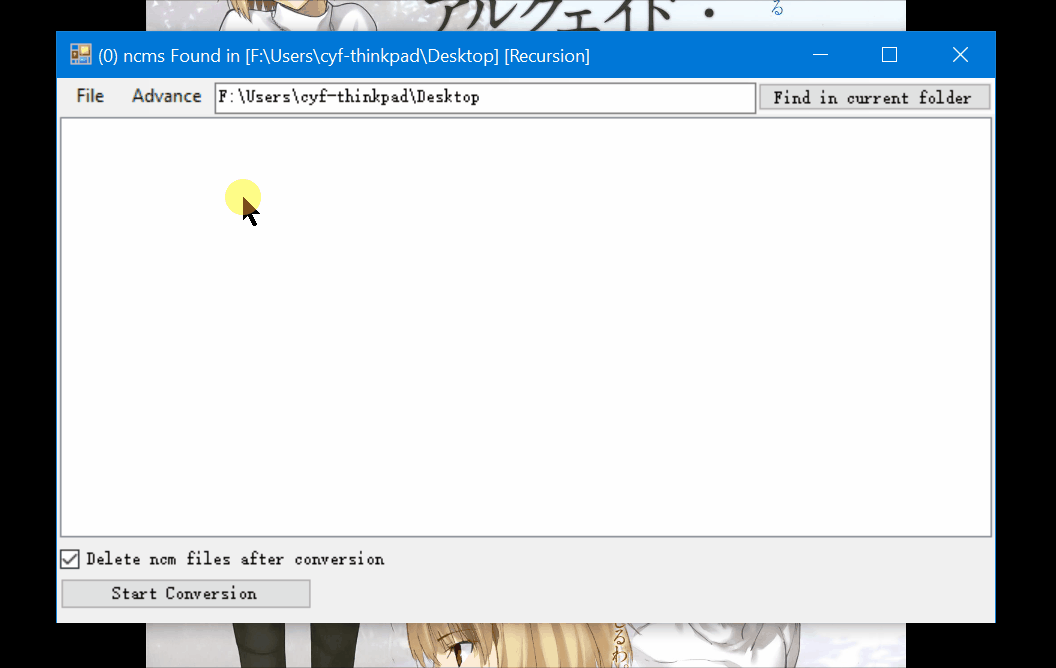Click the application icon in the title bar
The height and width of the screenshot is (668, 1056).
80,55
